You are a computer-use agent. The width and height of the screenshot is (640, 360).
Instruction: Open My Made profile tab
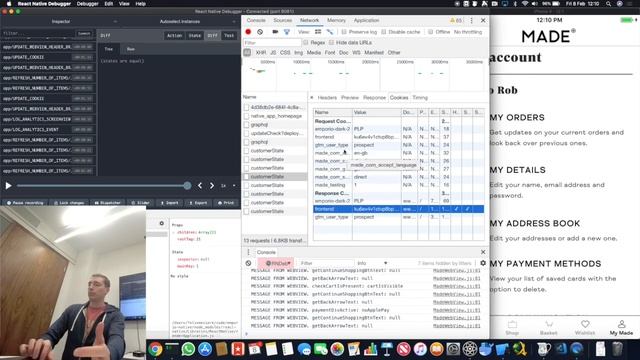coord(621,328)
